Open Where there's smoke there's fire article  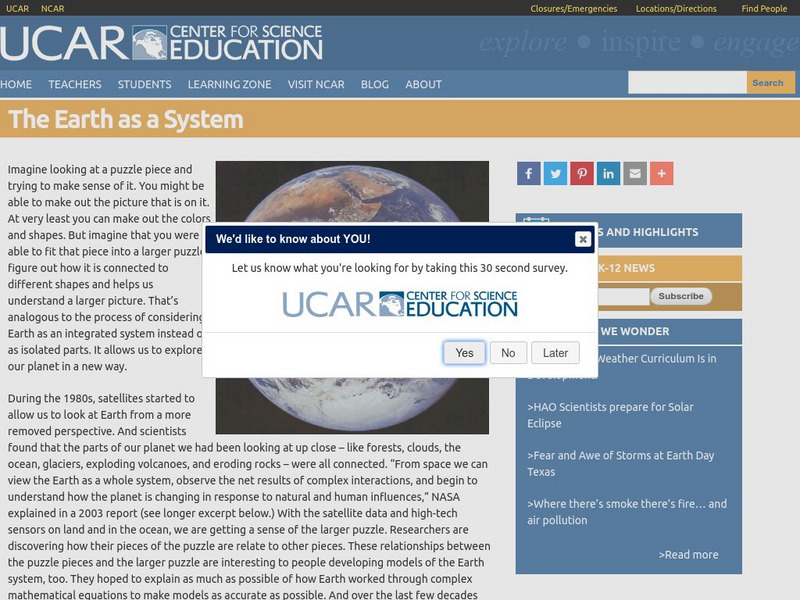(627, 512)
